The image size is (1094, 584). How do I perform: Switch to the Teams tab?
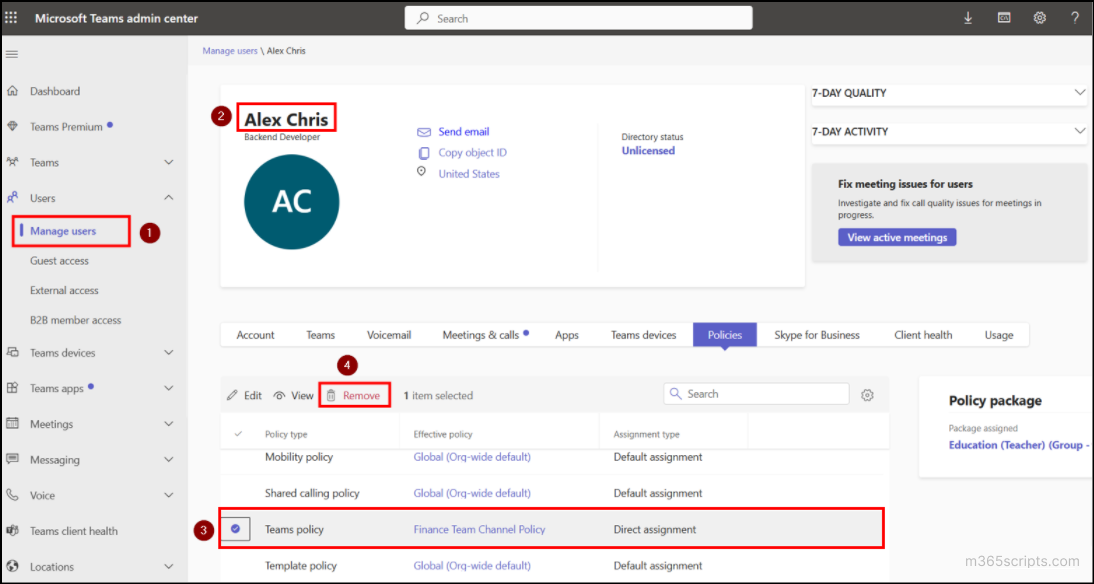[320, 335]
